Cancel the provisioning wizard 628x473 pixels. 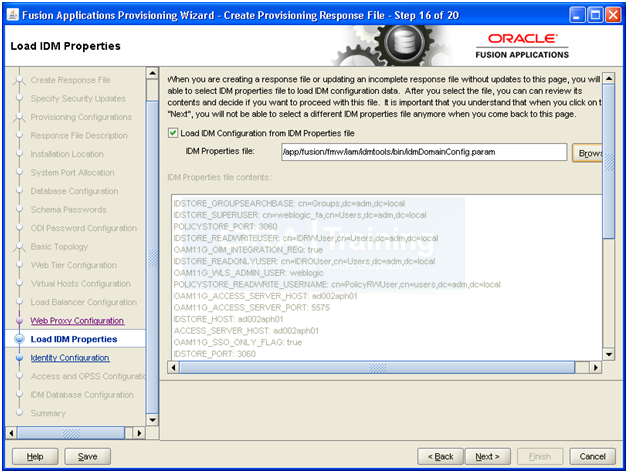click(592, 457)
